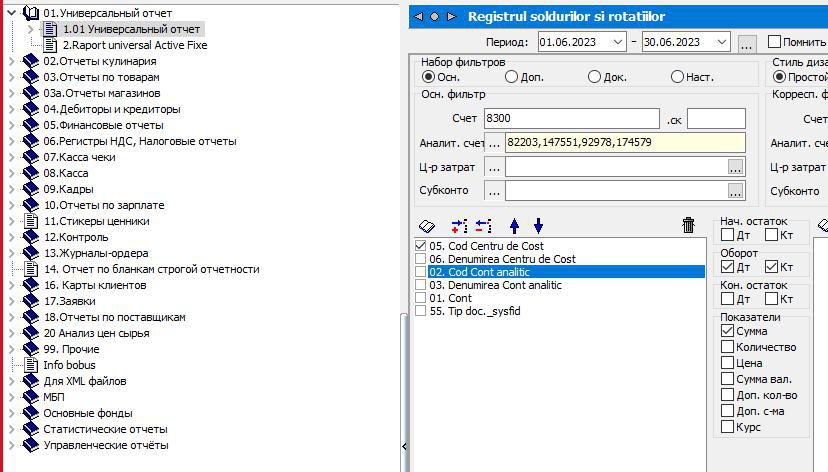
Task: Click the document icon of 1.01 Универсальный отчет
Action: tap(50, 29)
